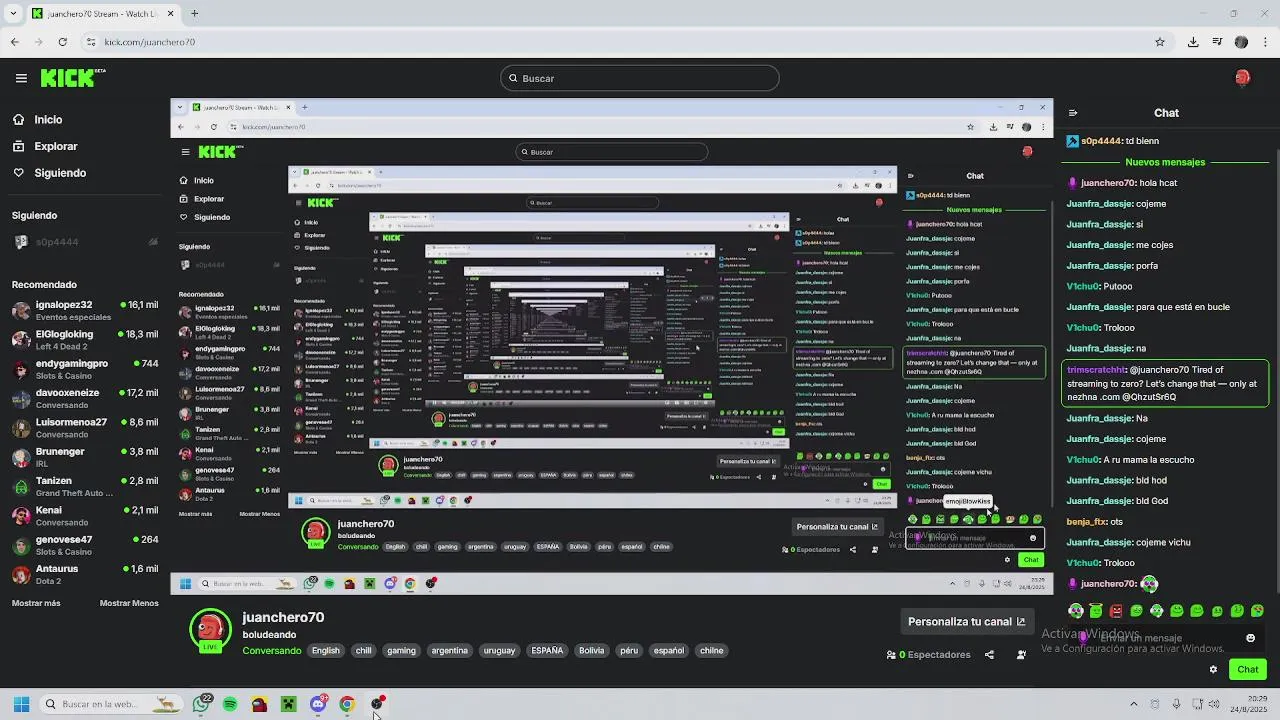This screenshot has width=1280, height=720.
Task: Open the emoji picker in the message box
Action: [1250, 638]
